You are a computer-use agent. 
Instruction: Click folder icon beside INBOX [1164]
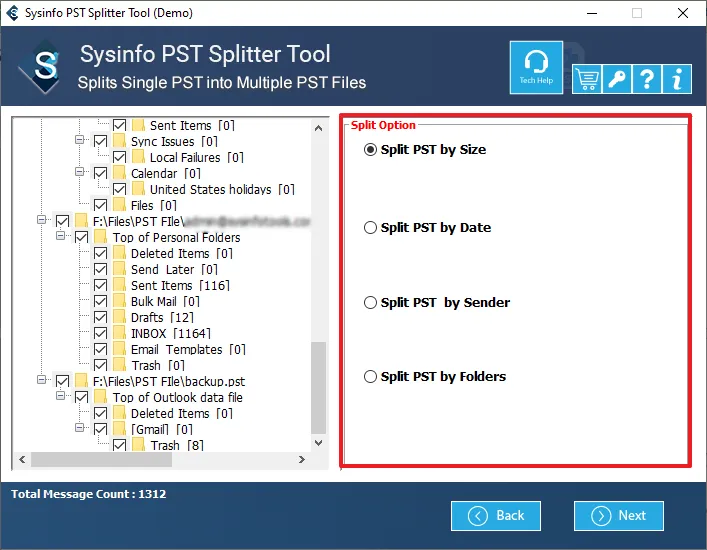[119, 333]
